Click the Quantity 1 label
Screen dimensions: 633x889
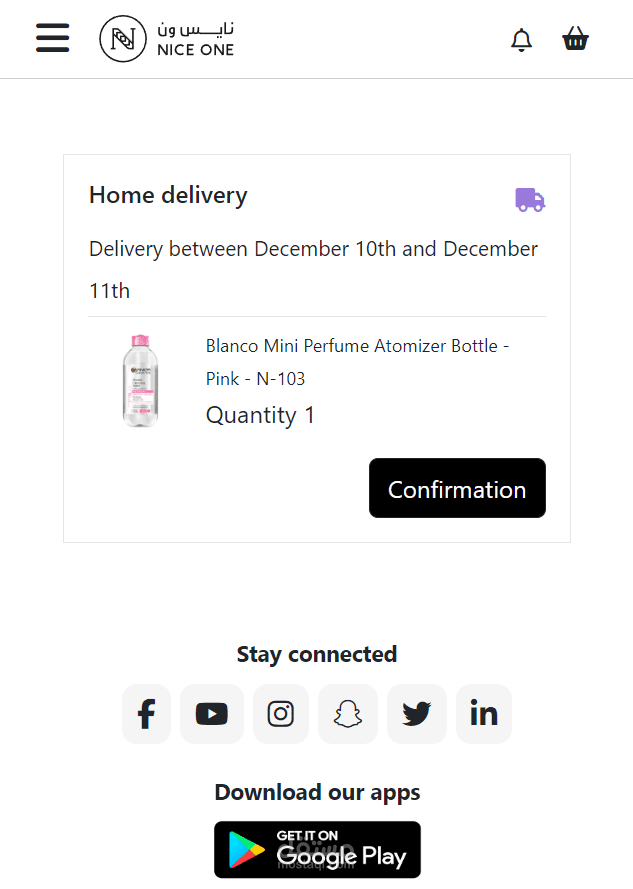(260, 415)
